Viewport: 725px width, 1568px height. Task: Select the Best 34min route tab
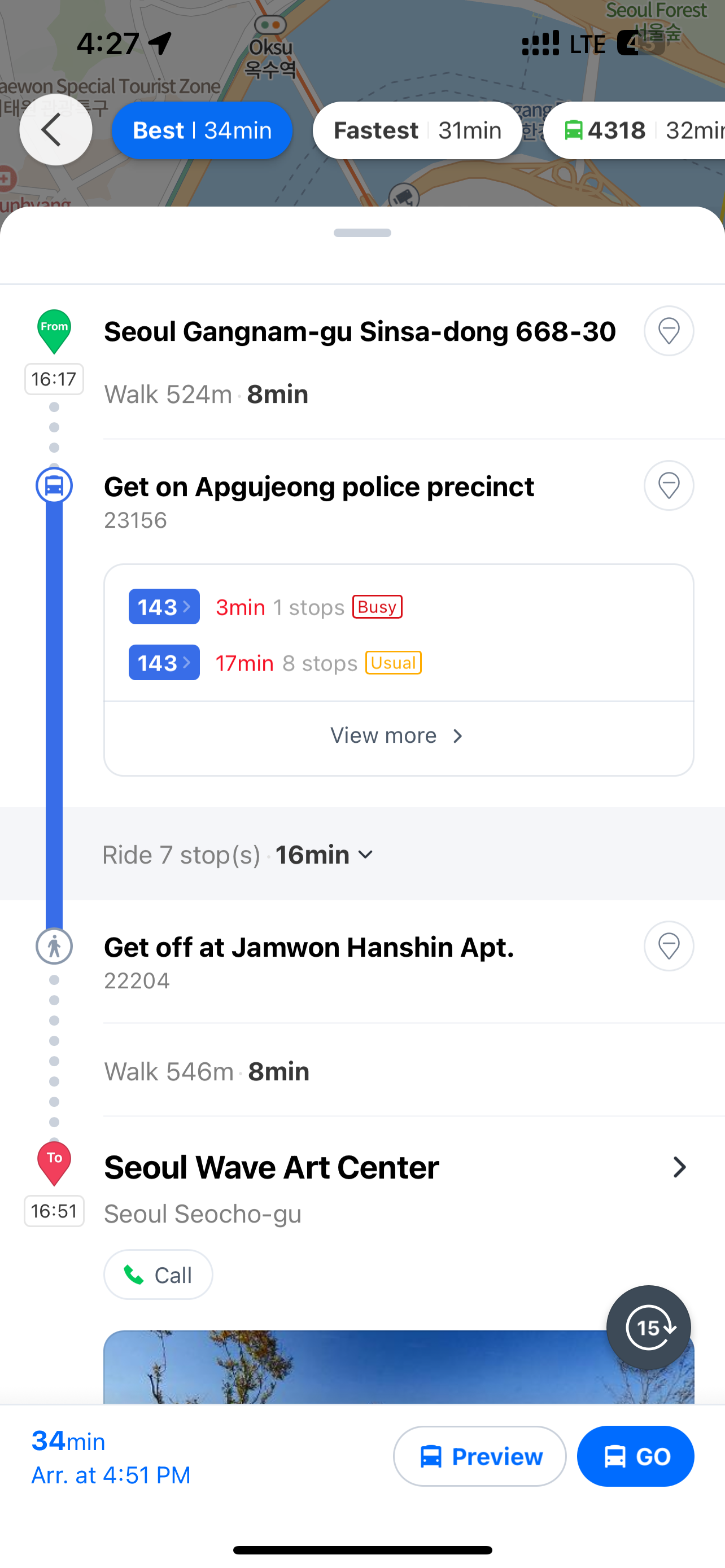pyautogui.click(x=202, y=130)
